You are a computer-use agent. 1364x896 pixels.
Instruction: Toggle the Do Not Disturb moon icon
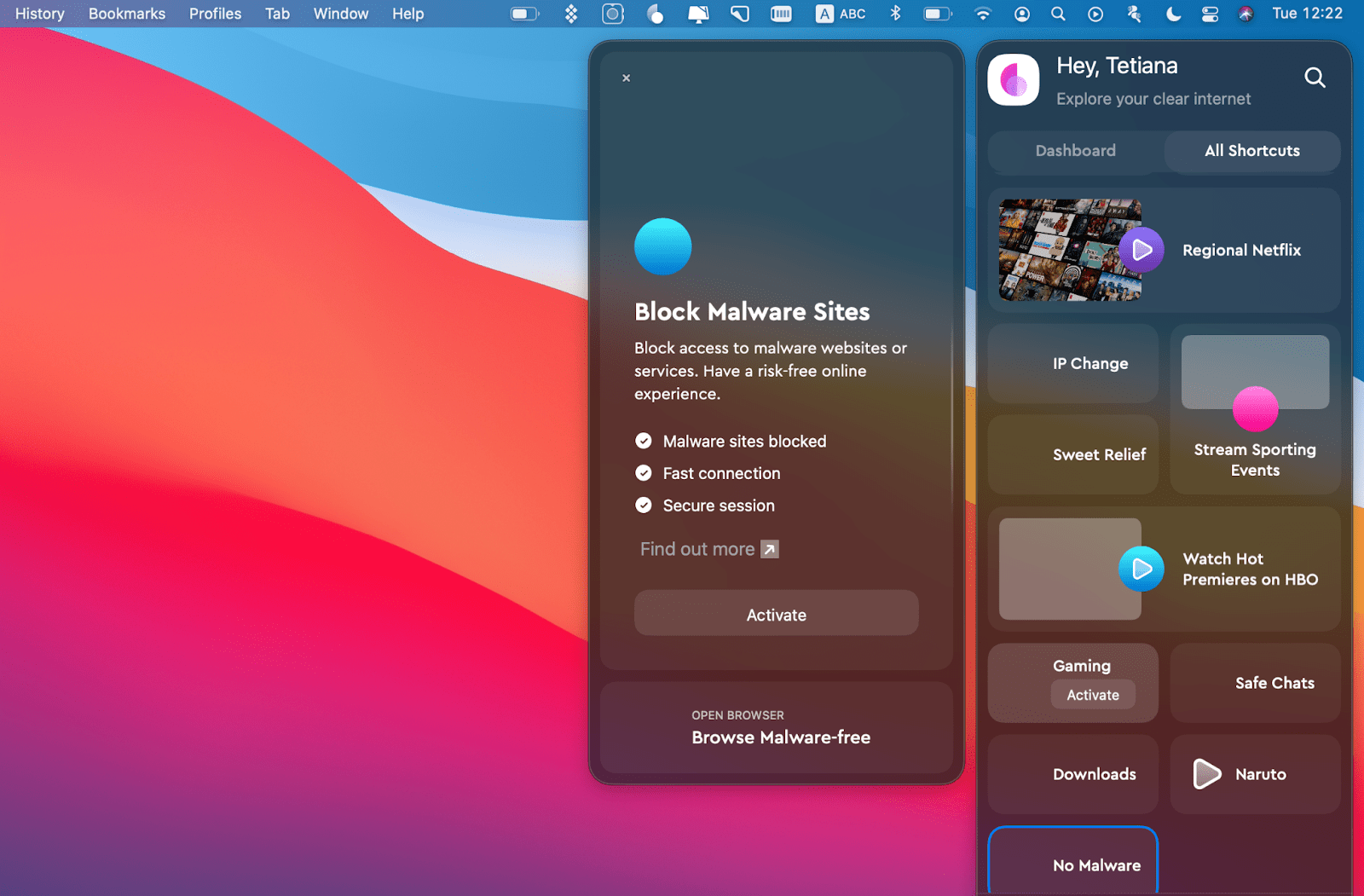point(1173,14)
